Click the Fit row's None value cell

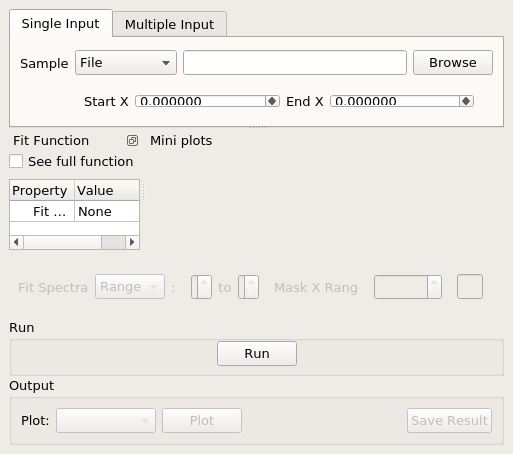click(x=107, y=211)
